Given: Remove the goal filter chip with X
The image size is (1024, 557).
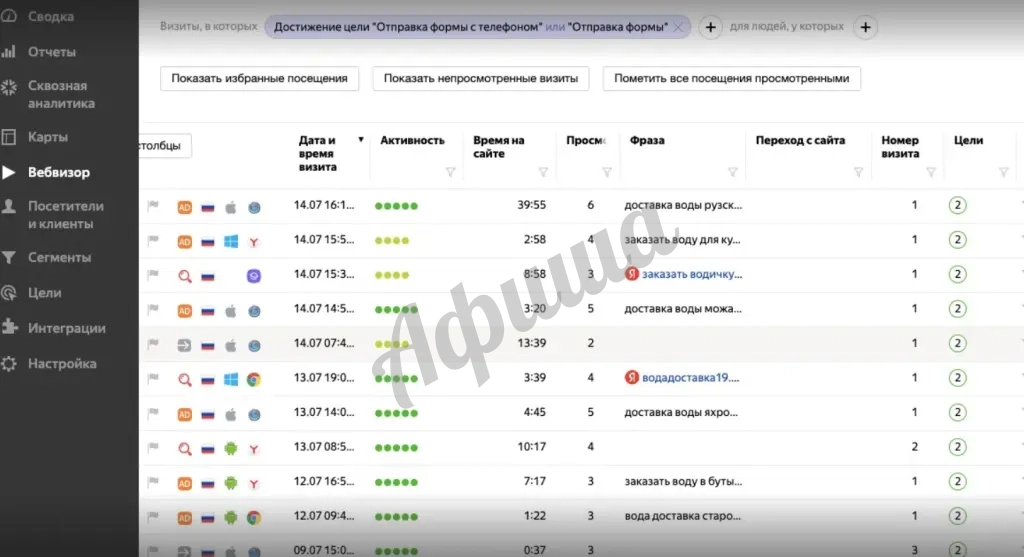Looking at the screenshot, I should [679, 28].
